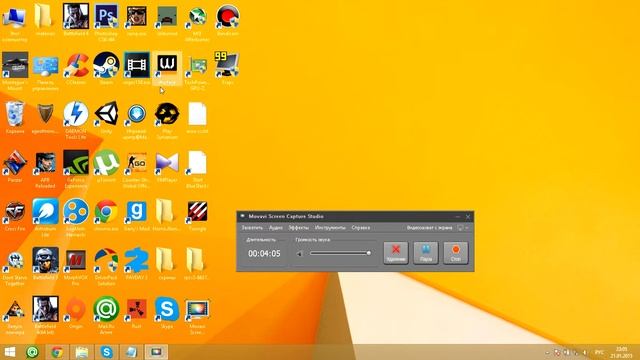The image size is (640, 360).
Task: Stop the recording with the Стоп button
Action: 456,253
